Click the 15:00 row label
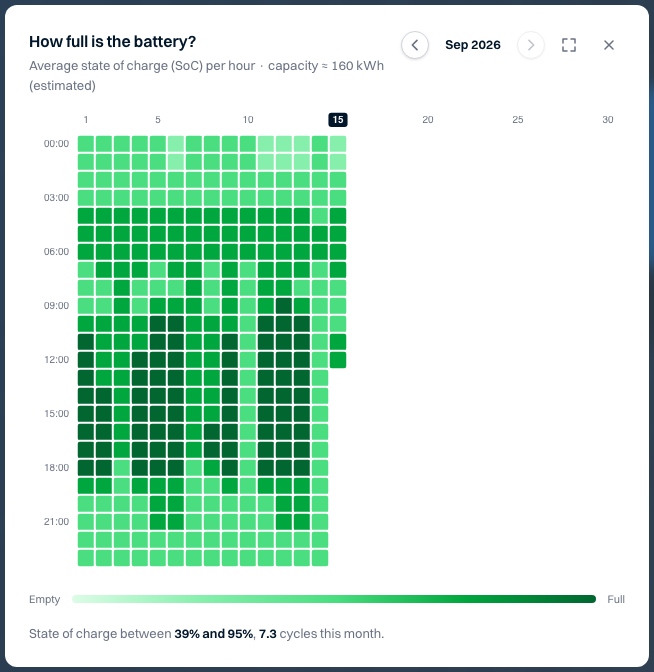This screenshot has width=654, height=672. (x=56, y=414)
